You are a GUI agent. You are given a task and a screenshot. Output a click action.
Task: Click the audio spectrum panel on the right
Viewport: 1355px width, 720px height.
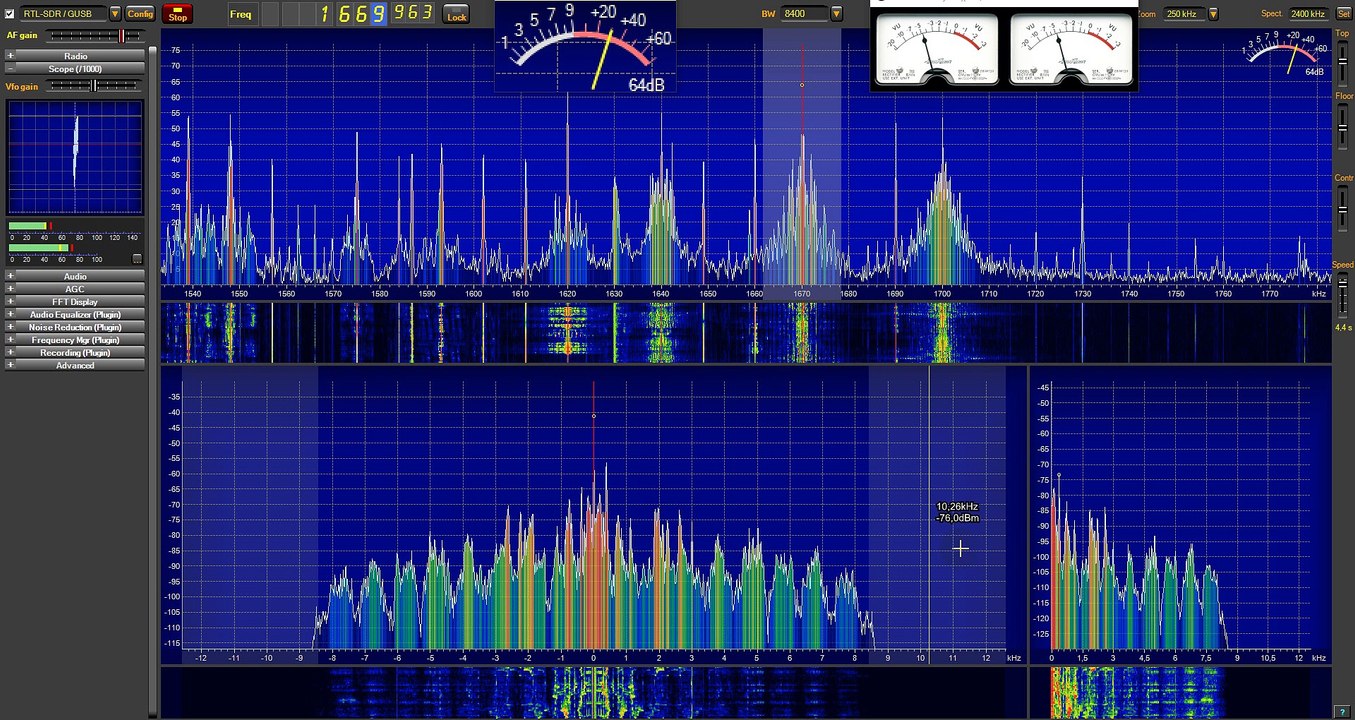(x=1180, y=515)
